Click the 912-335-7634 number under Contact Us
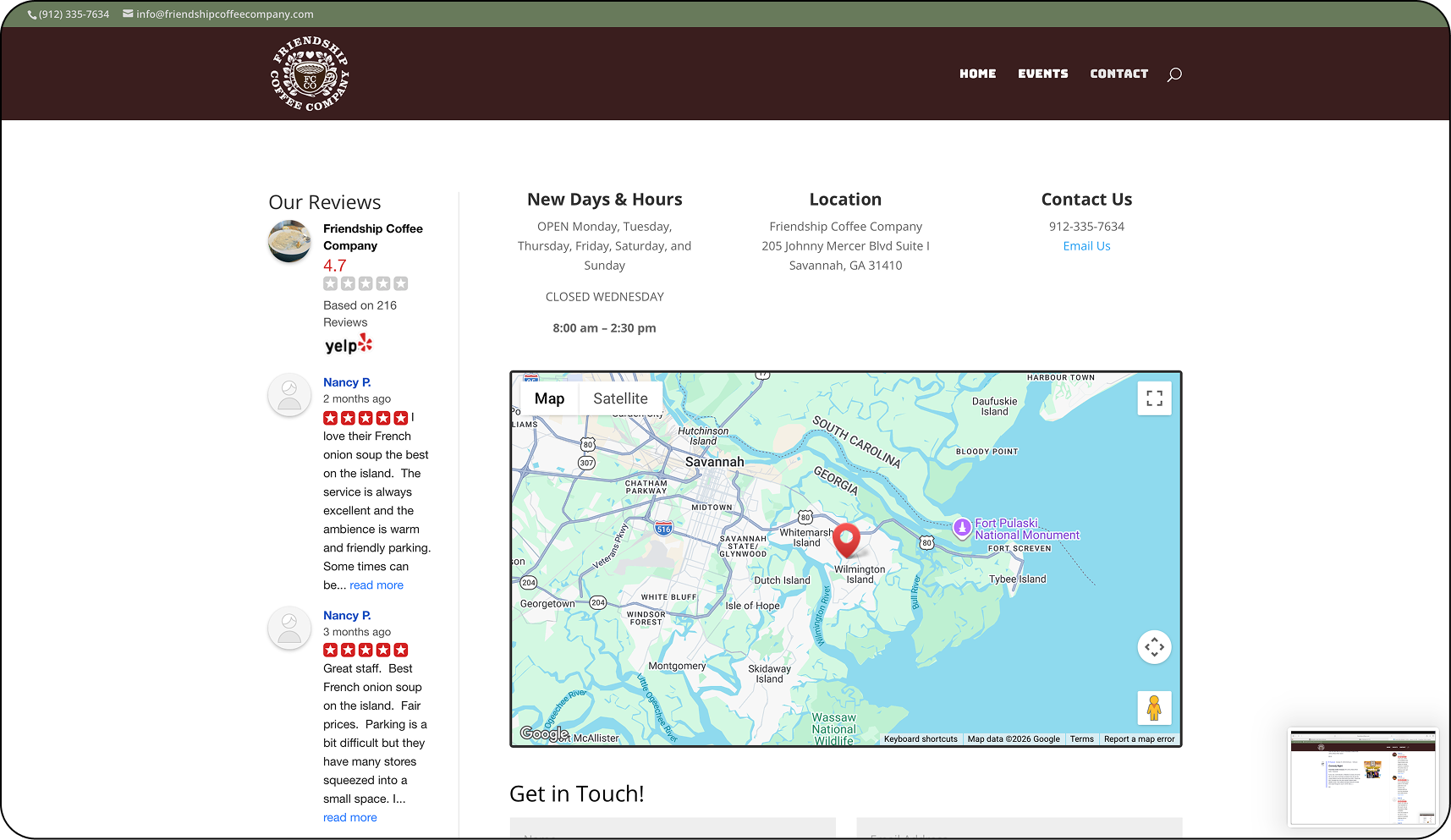Image resolution: width=1451 pixels, height=840 pixels. (1086, 227)
